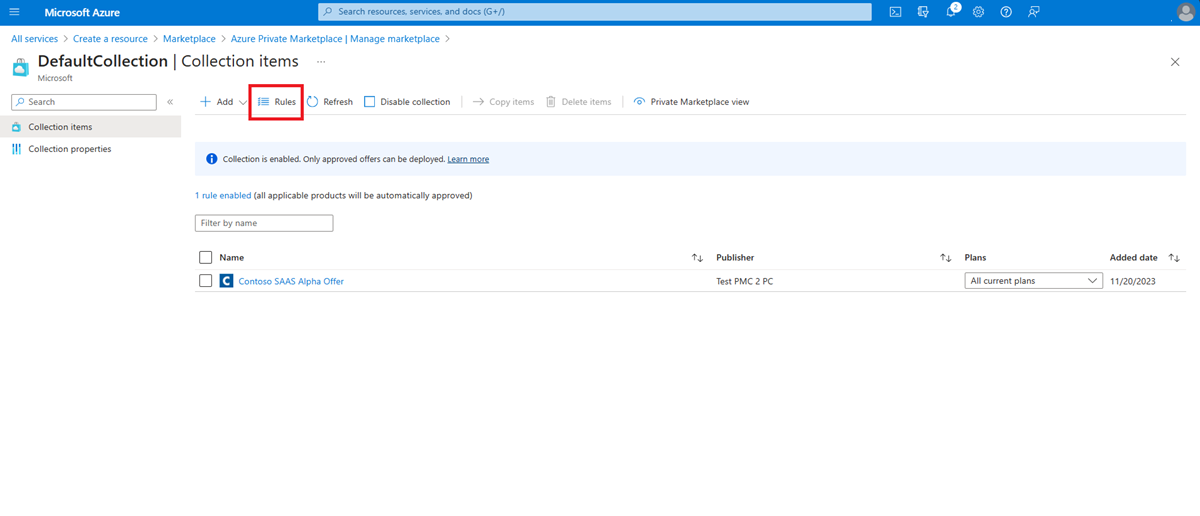The width and height of the screenshot is (1200, 516).
Task: Open Collection properties in sidebar
Action: (x=69, y=149)
